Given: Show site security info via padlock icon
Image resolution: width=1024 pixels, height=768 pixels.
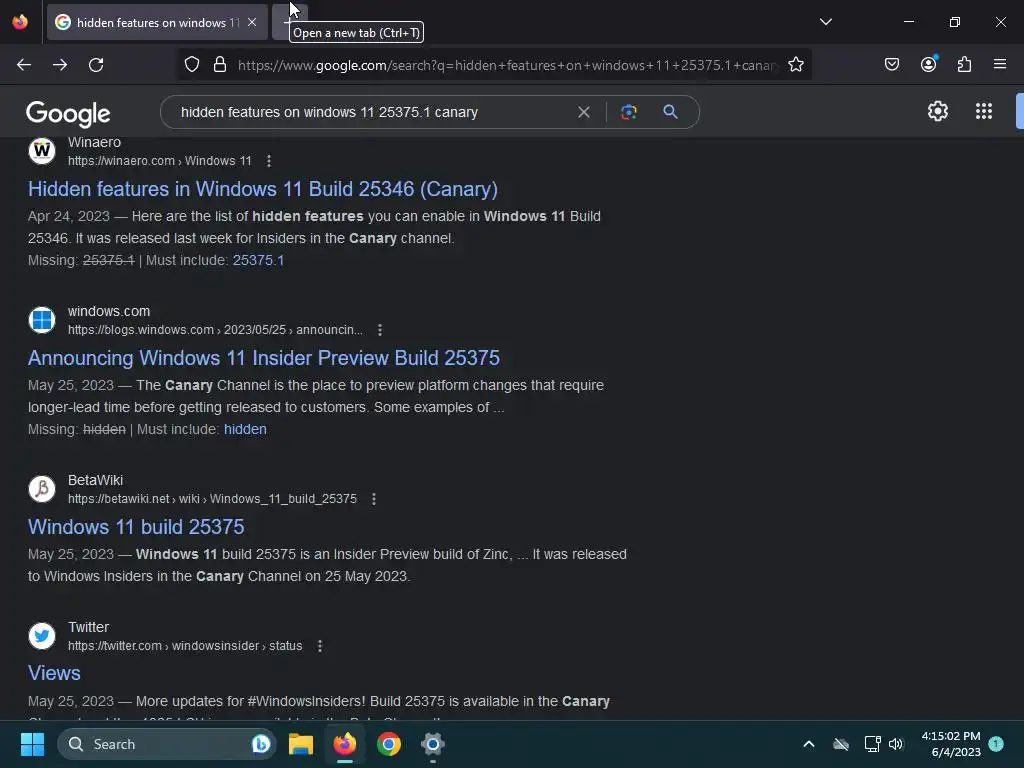Looking at the screenshot, I should click(220, 65).
